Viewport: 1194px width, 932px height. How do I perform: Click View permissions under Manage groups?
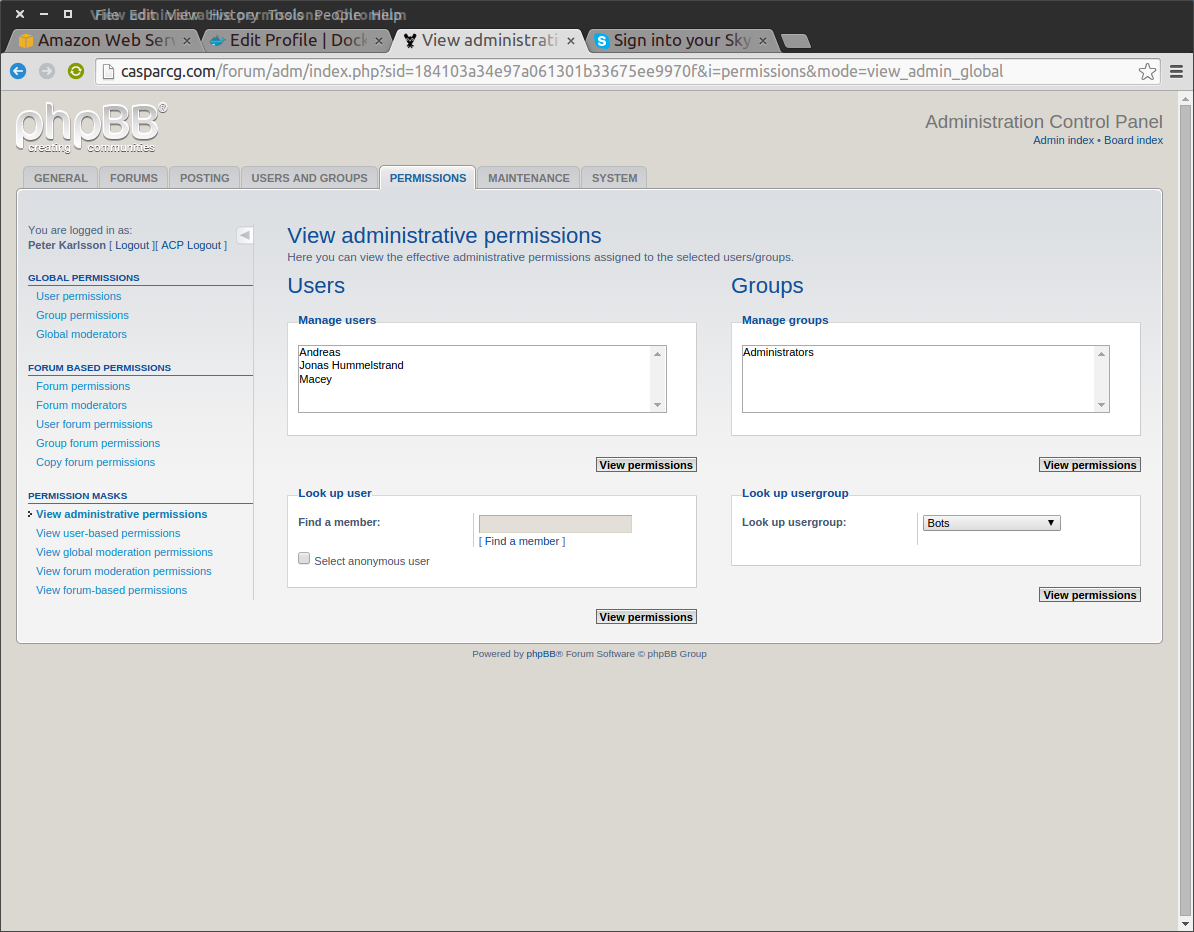[1090, 465]
